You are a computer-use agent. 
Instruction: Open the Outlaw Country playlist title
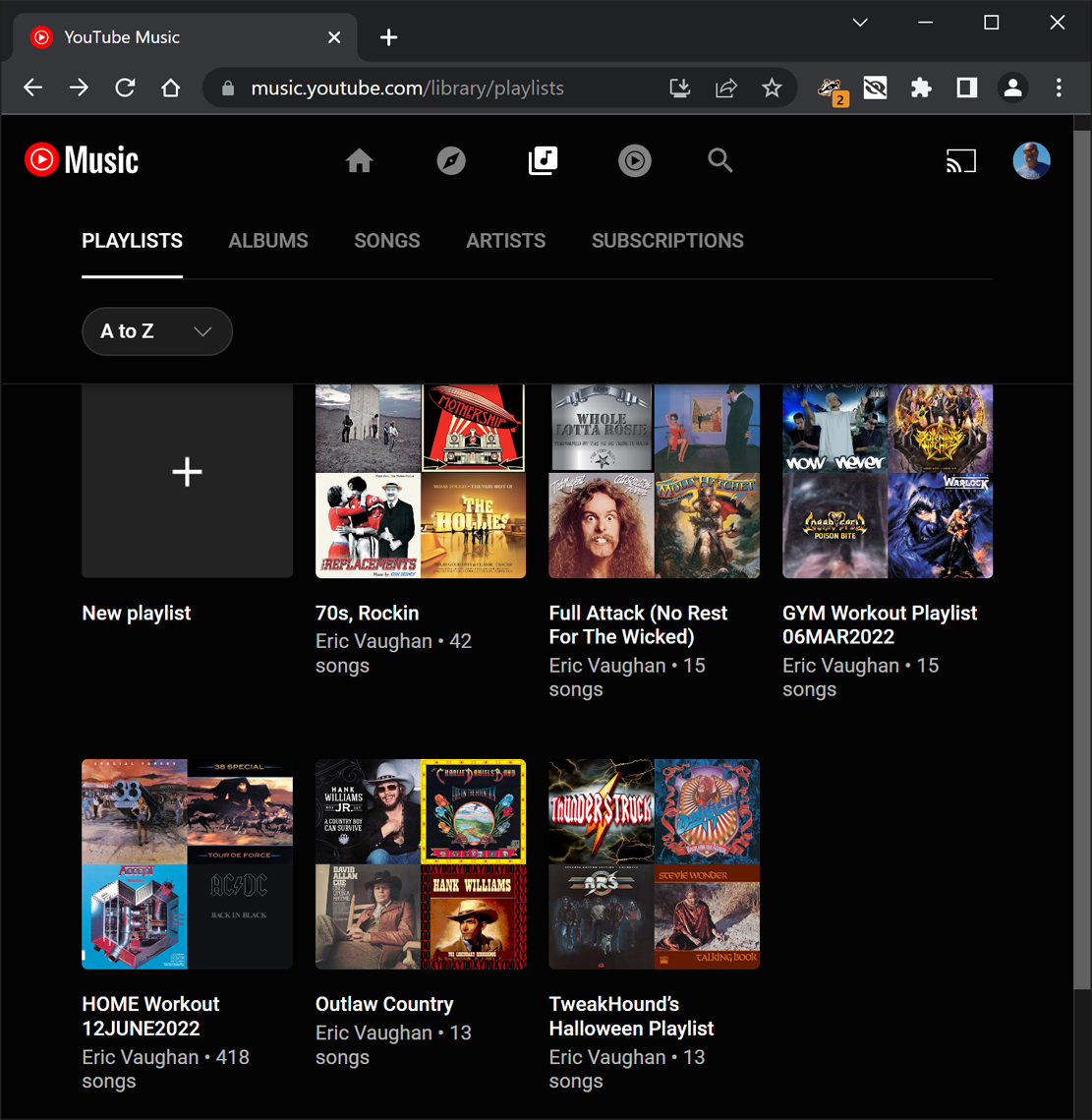coord(384,1004)
